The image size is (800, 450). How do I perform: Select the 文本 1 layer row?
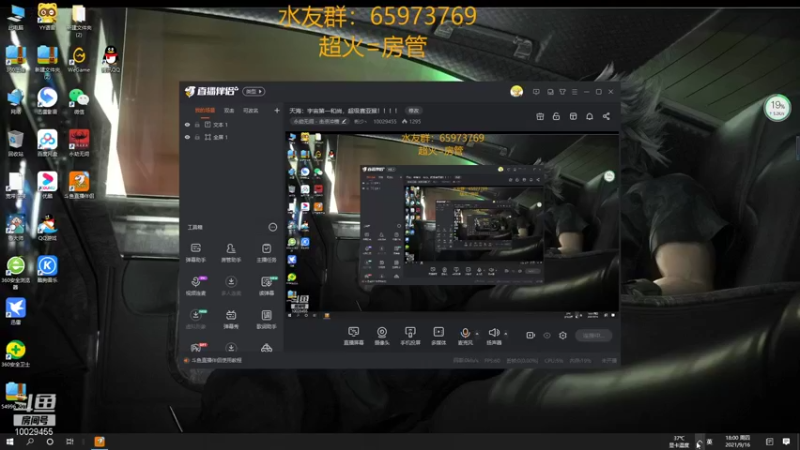[x=232, y=124]
